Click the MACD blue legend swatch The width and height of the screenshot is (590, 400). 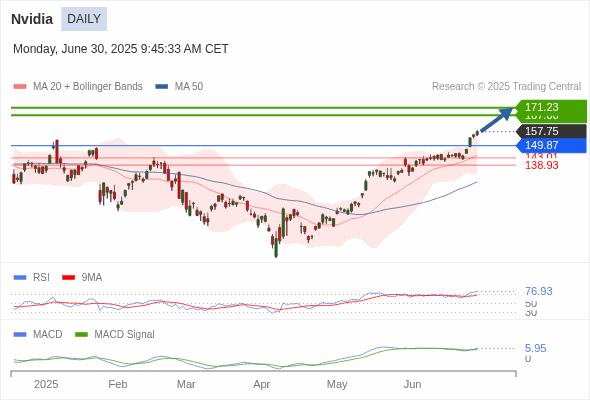[x=20, y=335]
